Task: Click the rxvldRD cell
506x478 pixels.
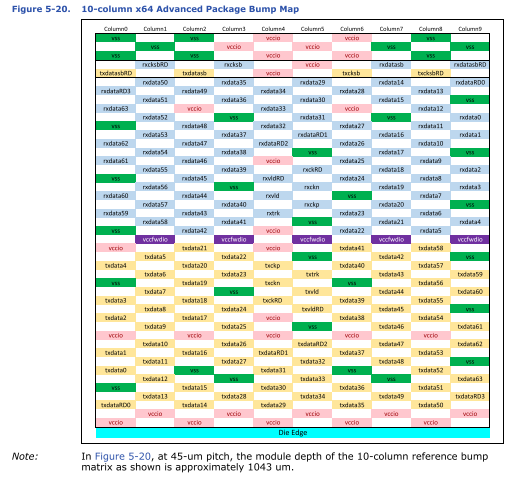Action: click(273, 178)
